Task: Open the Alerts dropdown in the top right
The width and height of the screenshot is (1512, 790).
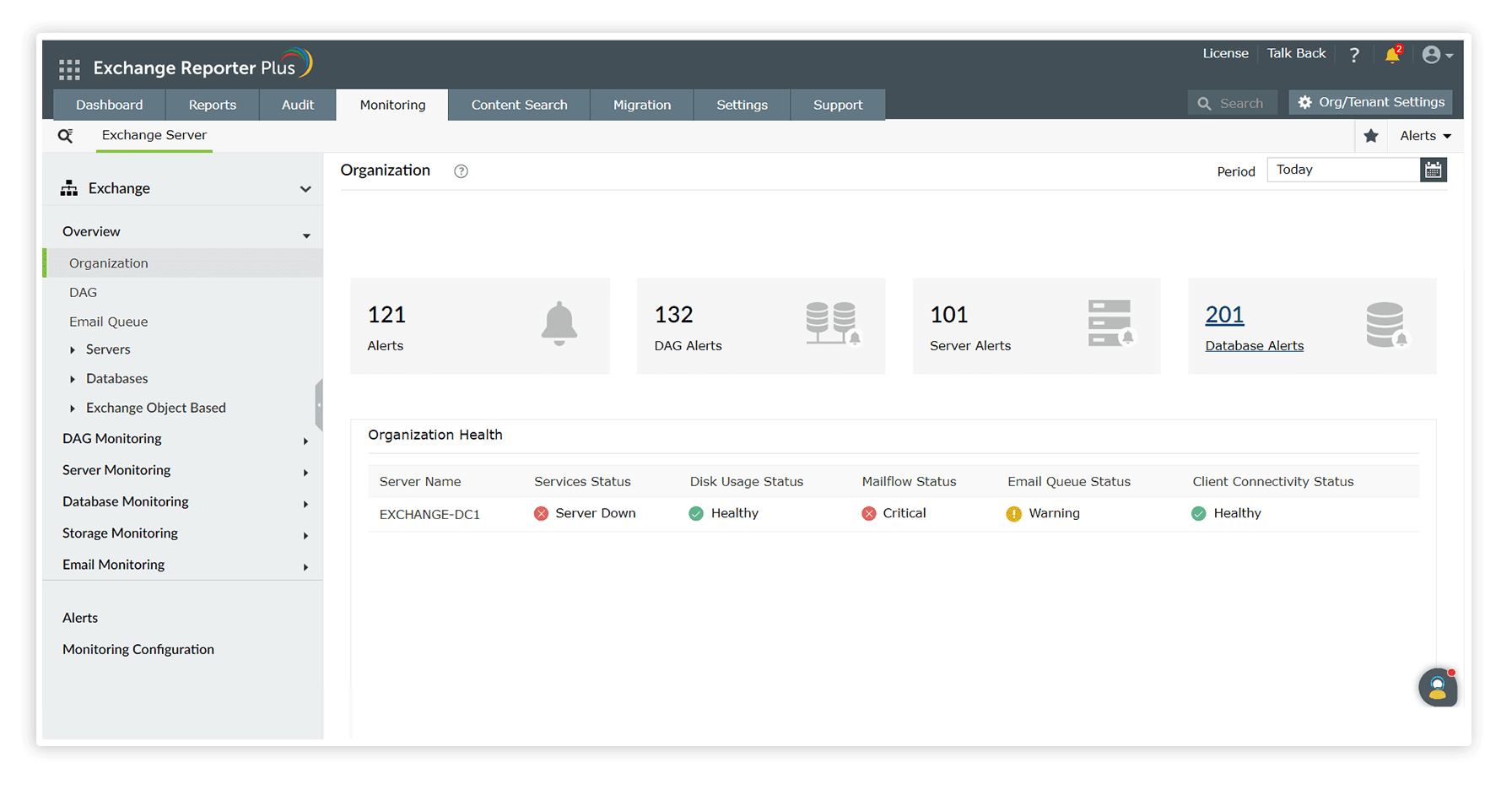Action: tap(1425, 136)
